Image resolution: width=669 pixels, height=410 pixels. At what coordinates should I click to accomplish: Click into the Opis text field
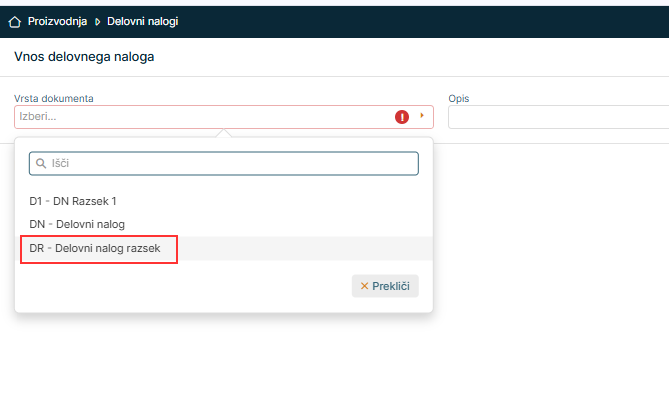[555, 117]
